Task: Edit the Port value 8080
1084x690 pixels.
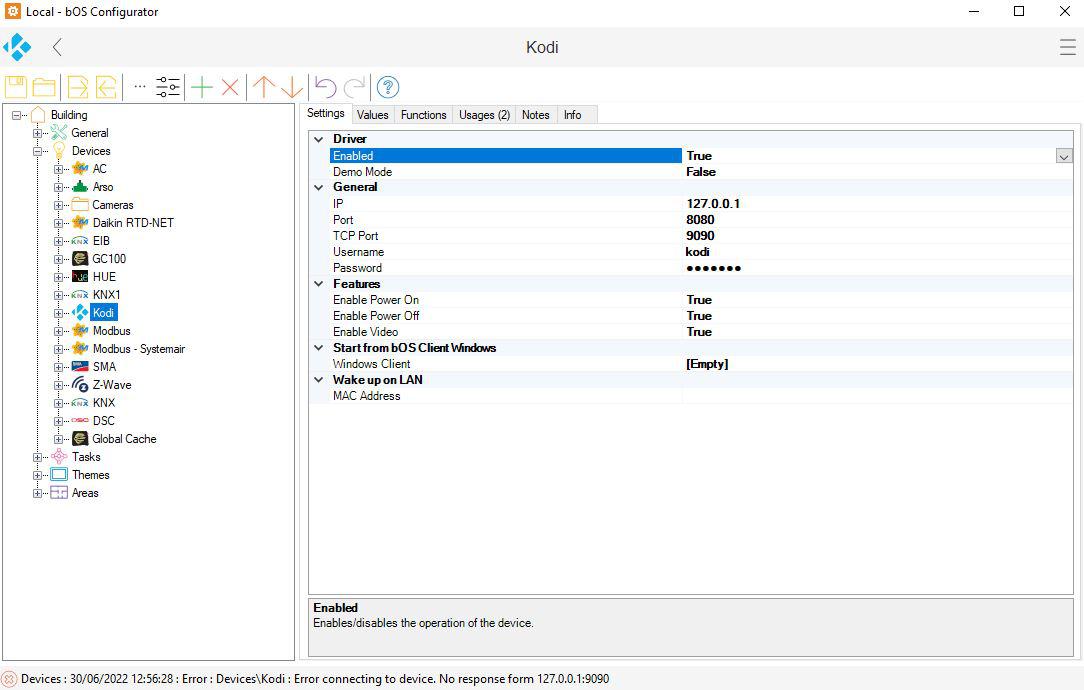Action: click(700, 220)
